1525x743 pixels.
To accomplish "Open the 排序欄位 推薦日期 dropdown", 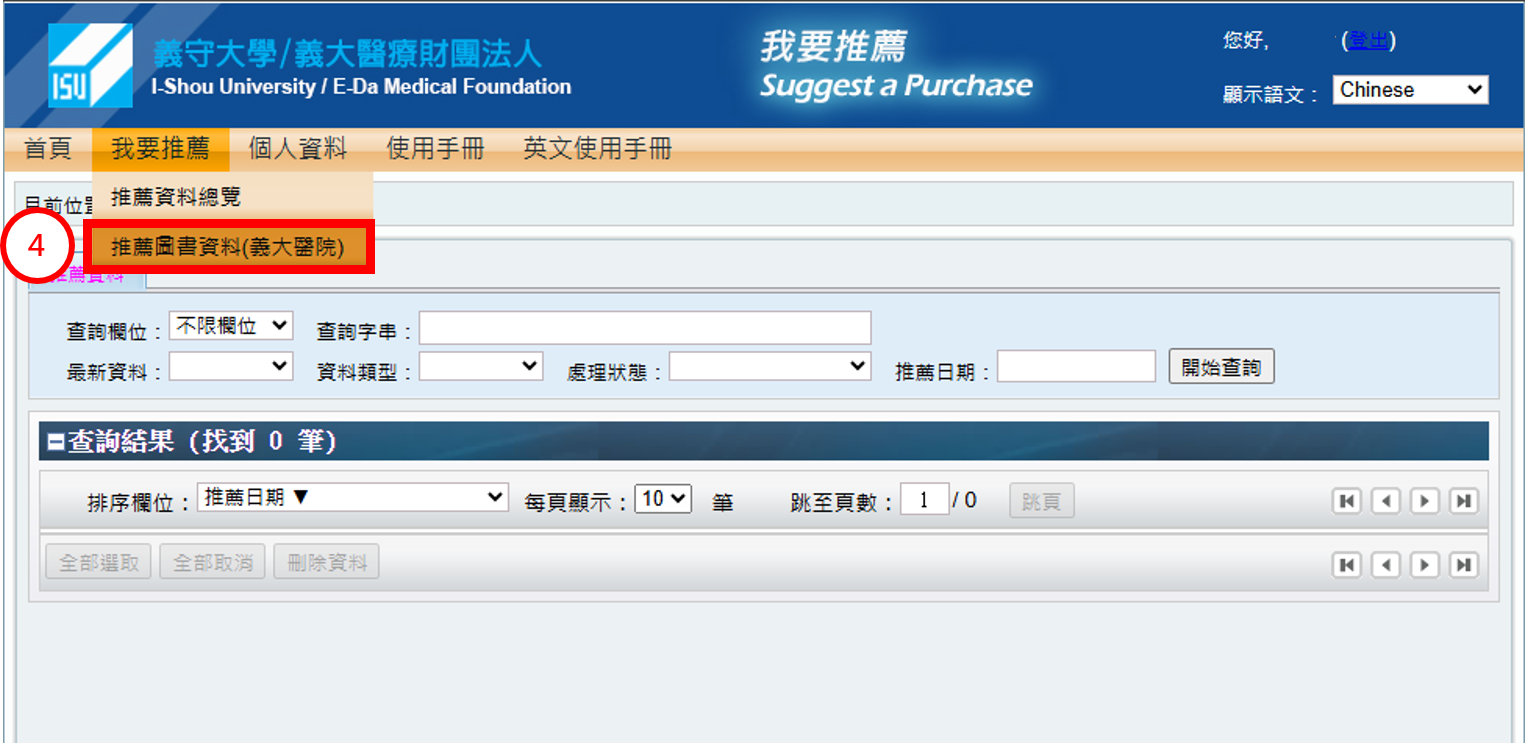I will click(x=353, y=497).
